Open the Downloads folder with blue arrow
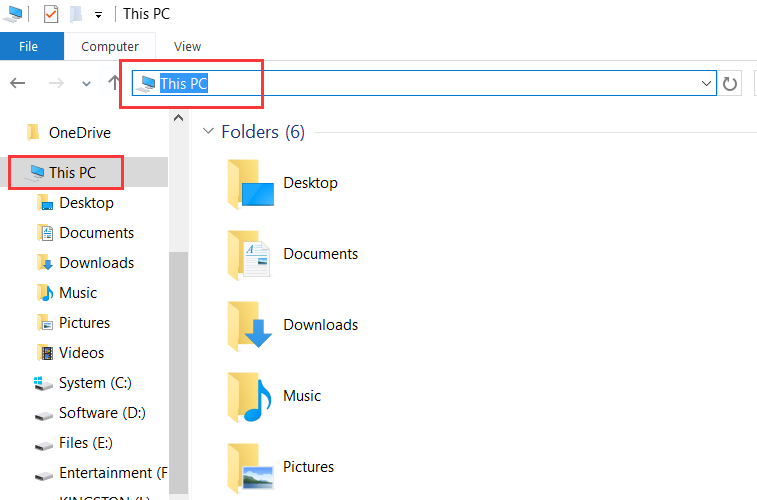This screenshot has width=757, height=500. [x=250, y=326]
